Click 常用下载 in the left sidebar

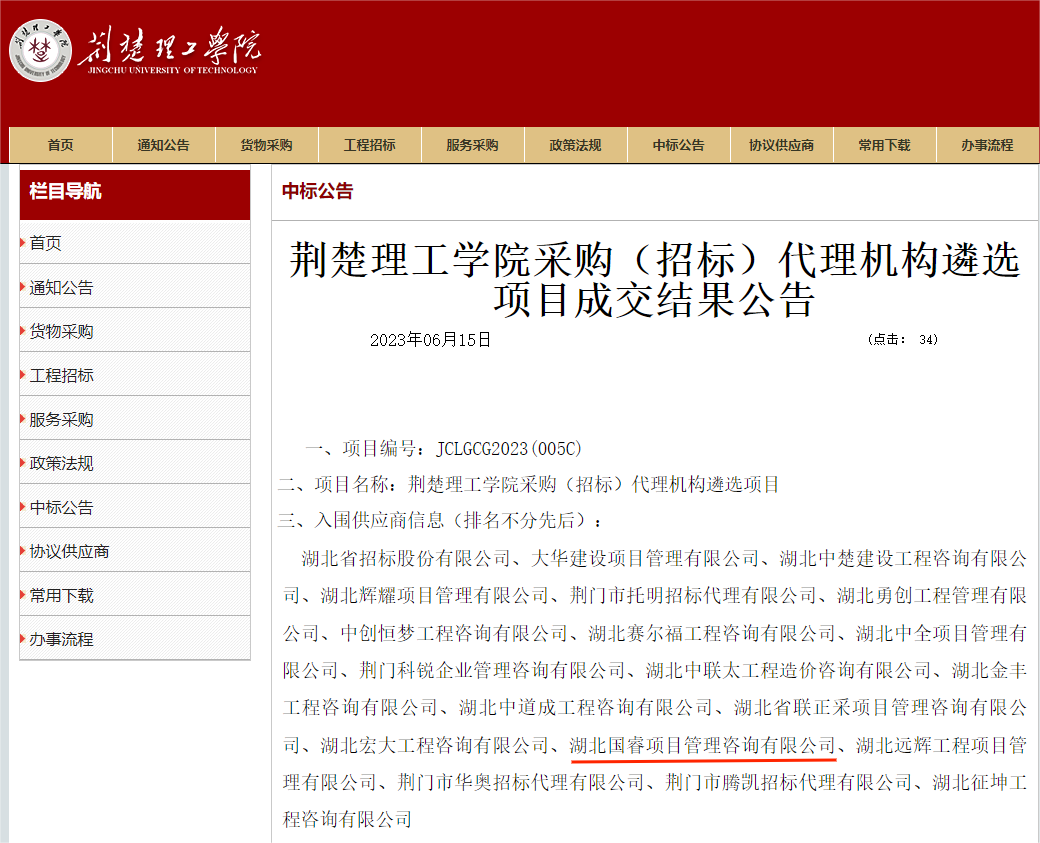(x=135, y=595)
